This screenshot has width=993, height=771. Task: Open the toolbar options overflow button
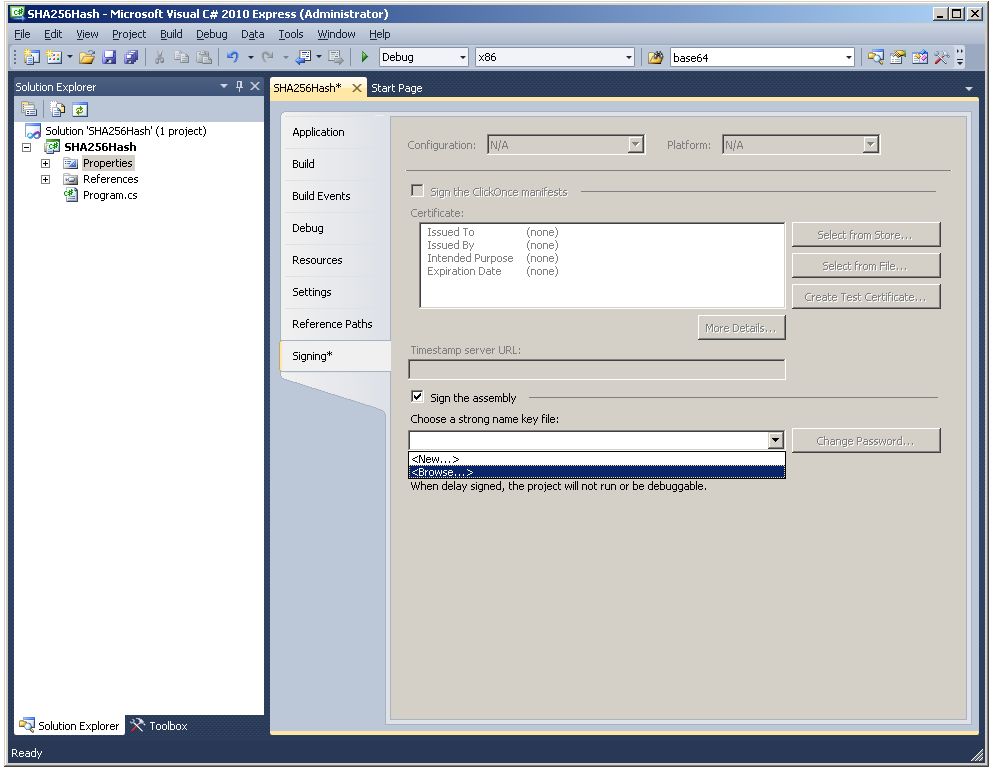click(x=961, y=58)
